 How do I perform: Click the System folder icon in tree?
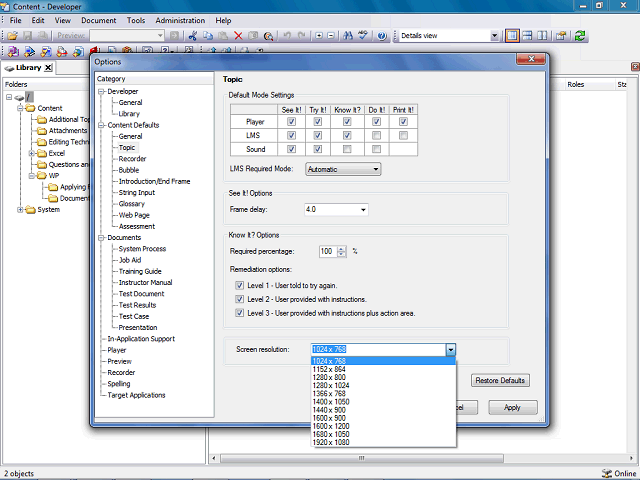point(28,209)
